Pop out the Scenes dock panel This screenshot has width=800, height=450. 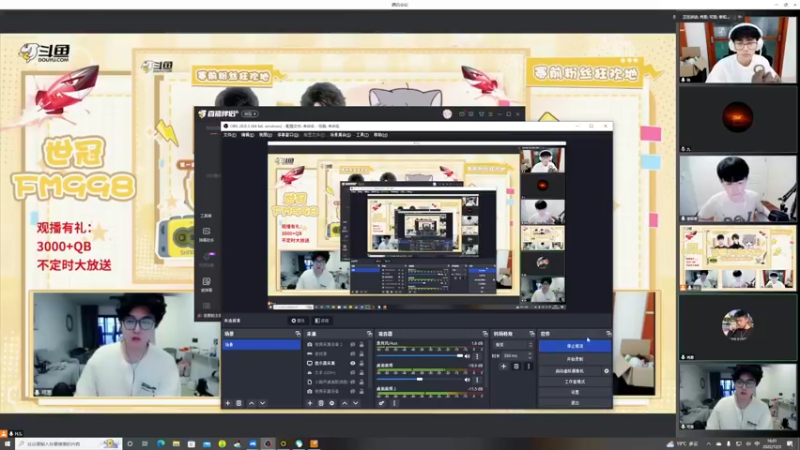[x=298, y=334]
